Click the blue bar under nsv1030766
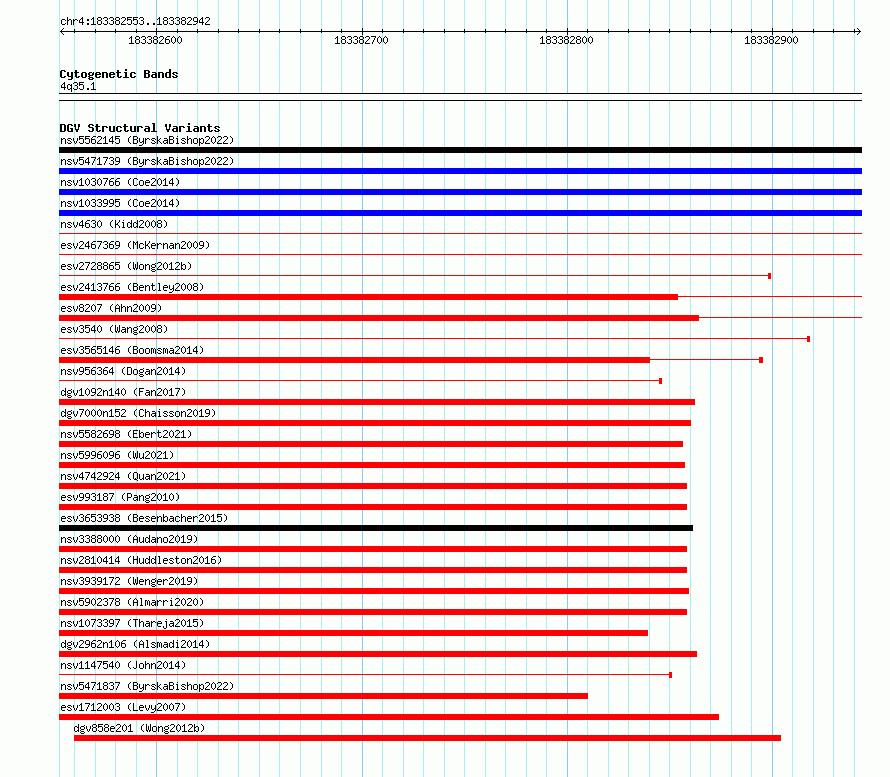Image resolution: width=890 pixels, height=777 pixels. [460, 192]
